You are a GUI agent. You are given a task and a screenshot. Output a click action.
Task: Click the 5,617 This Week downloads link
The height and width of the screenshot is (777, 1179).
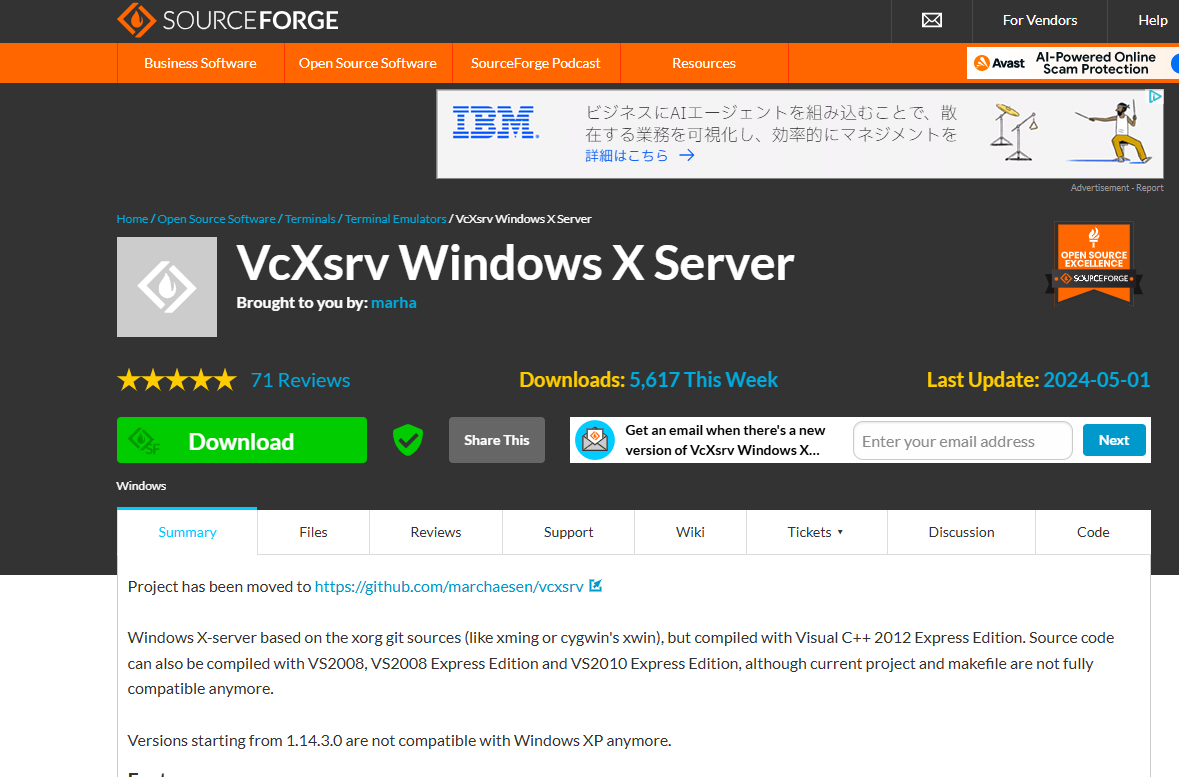pos(703,380)
